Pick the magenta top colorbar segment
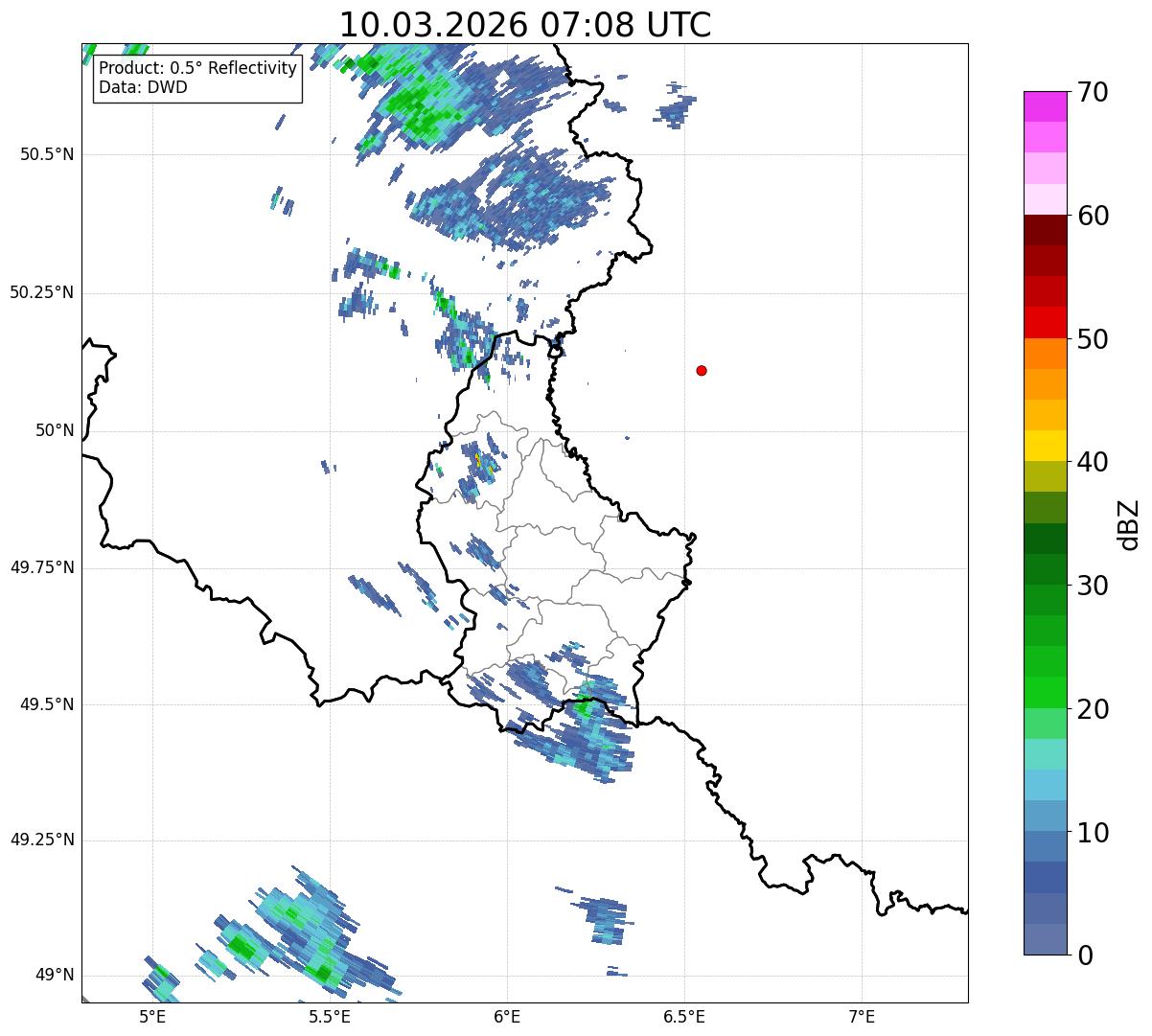The image size is (1152, 1036). pos(1045,106)
